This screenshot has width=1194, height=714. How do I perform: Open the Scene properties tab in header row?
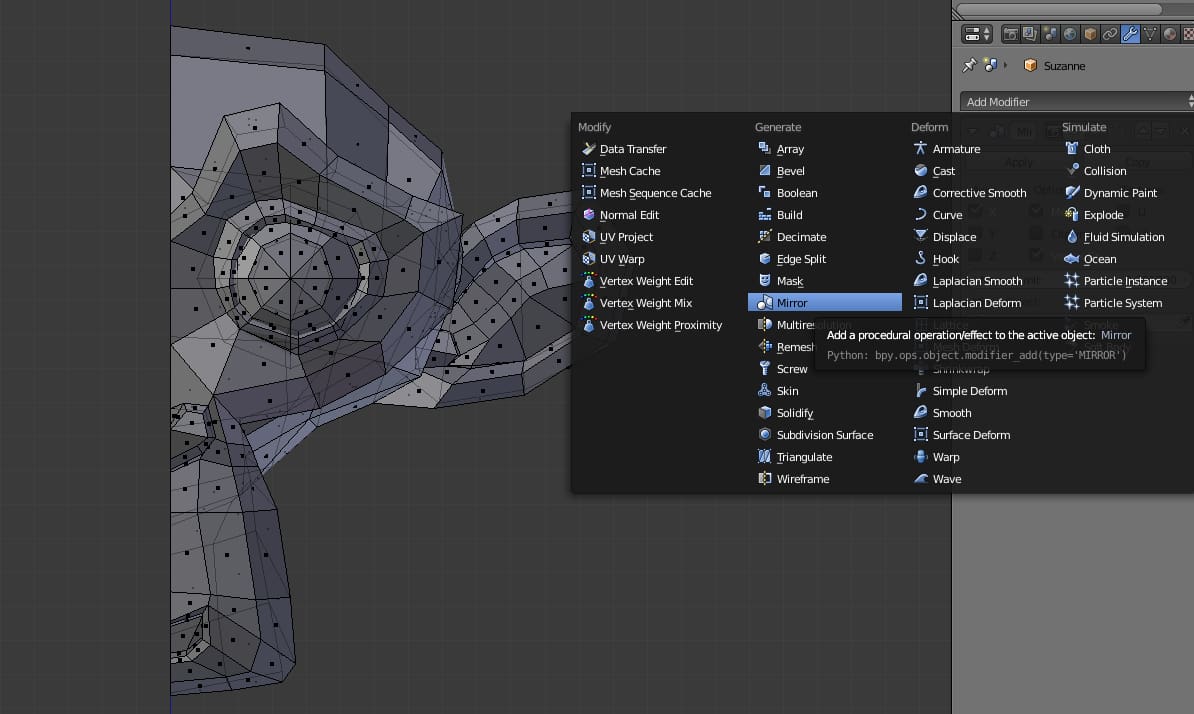coord(1050,33)
